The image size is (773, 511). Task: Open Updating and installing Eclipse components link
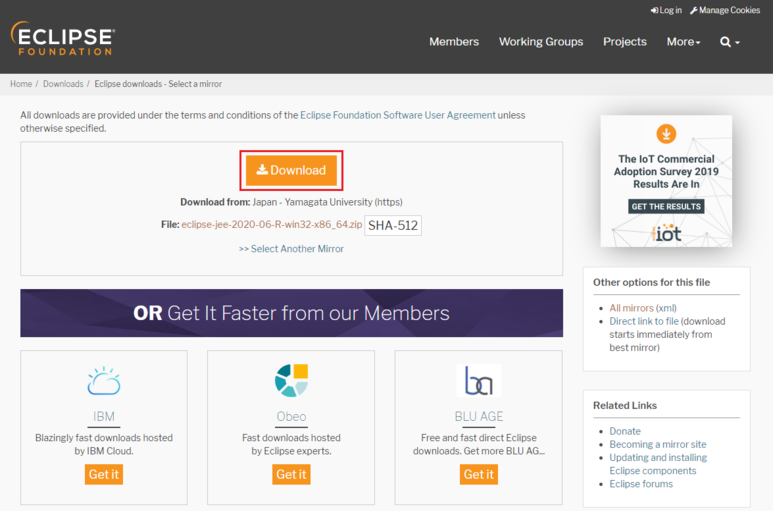point(658,464)
